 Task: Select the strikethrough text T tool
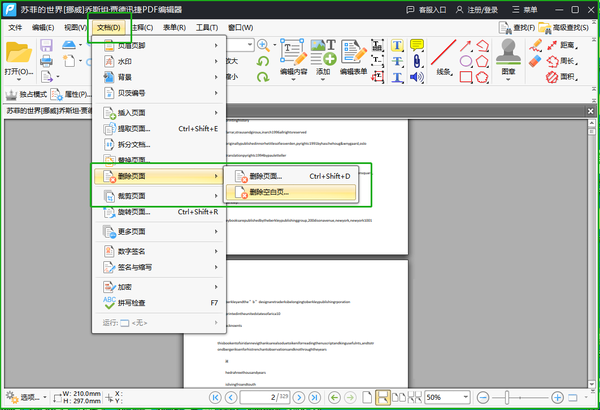[397, 61]
